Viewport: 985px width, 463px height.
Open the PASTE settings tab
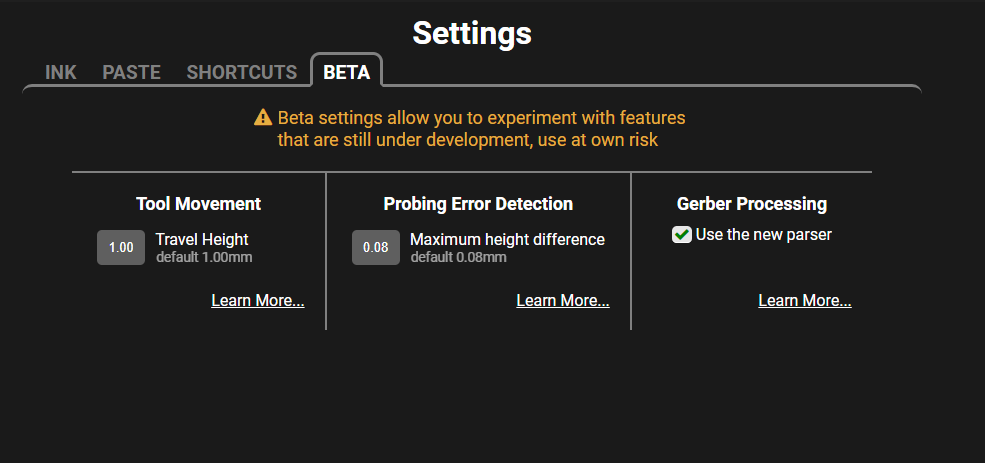pyautogui.click(x=131, y=72)
